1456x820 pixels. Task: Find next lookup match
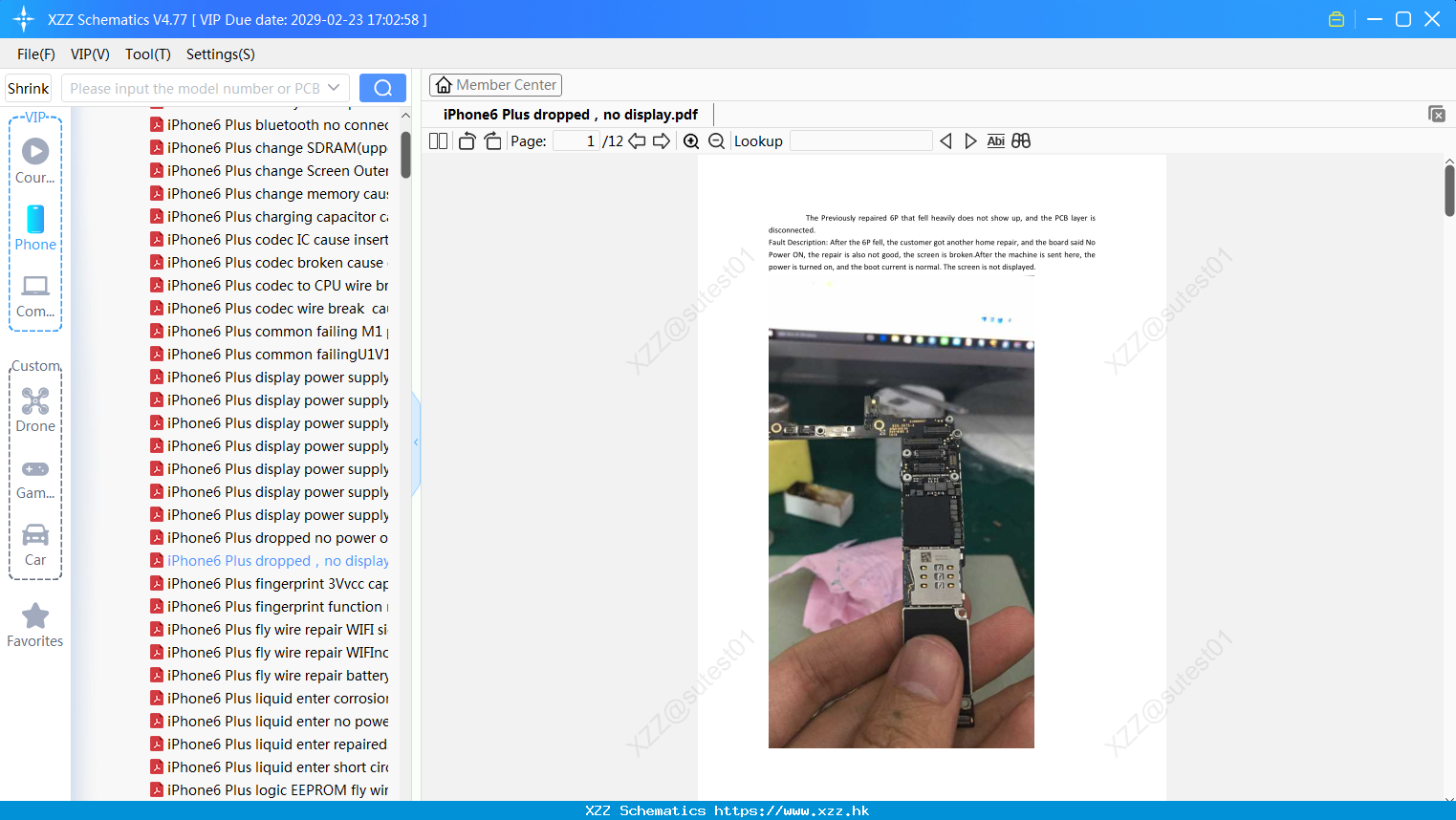click(970, 141)
